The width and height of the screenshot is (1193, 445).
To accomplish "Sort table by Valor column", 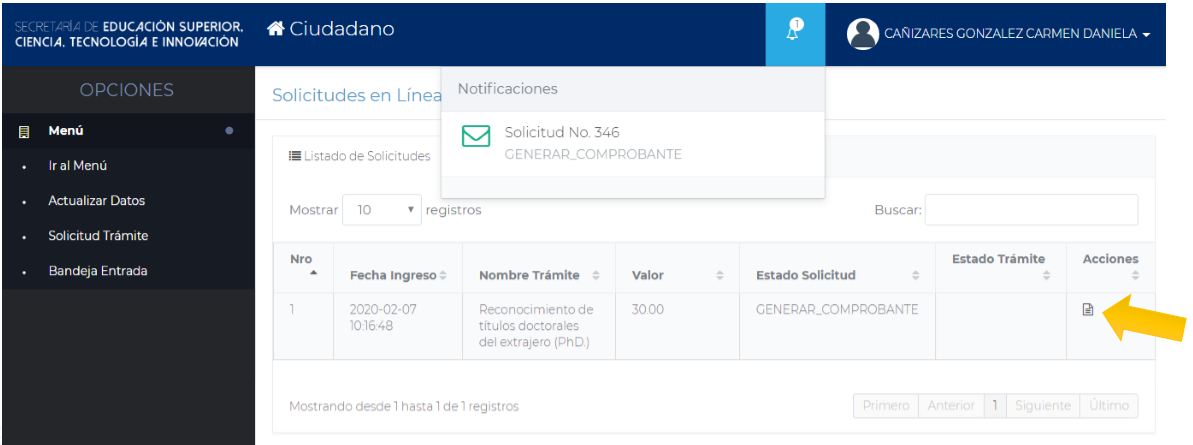I will [x=663, y=275].
